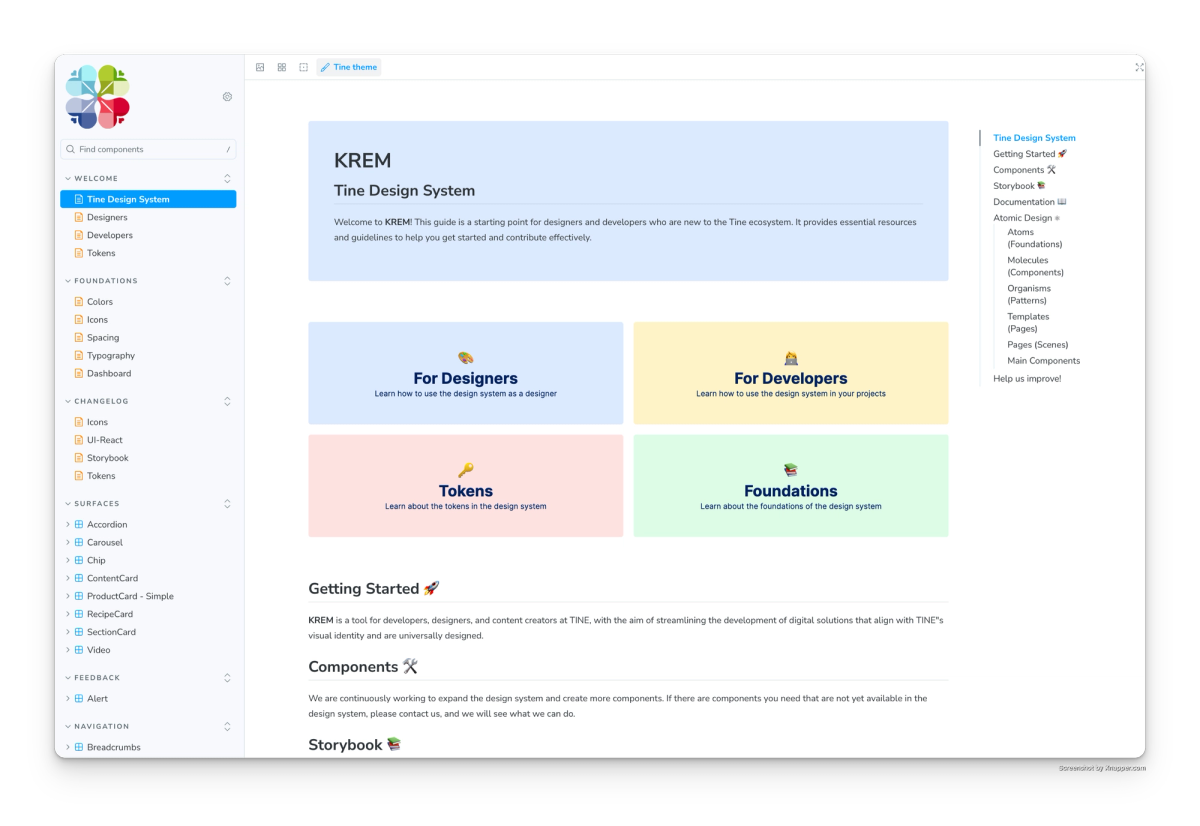Expand the ProductCard - Simple chevron
Image resolution: width=1200 pixels, height=826 pixels.
(x=68, y=597)
